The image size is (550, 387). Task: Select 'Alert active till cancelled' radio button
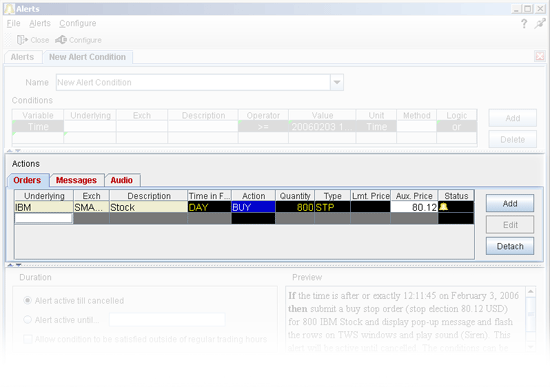(x=27, y=301)
